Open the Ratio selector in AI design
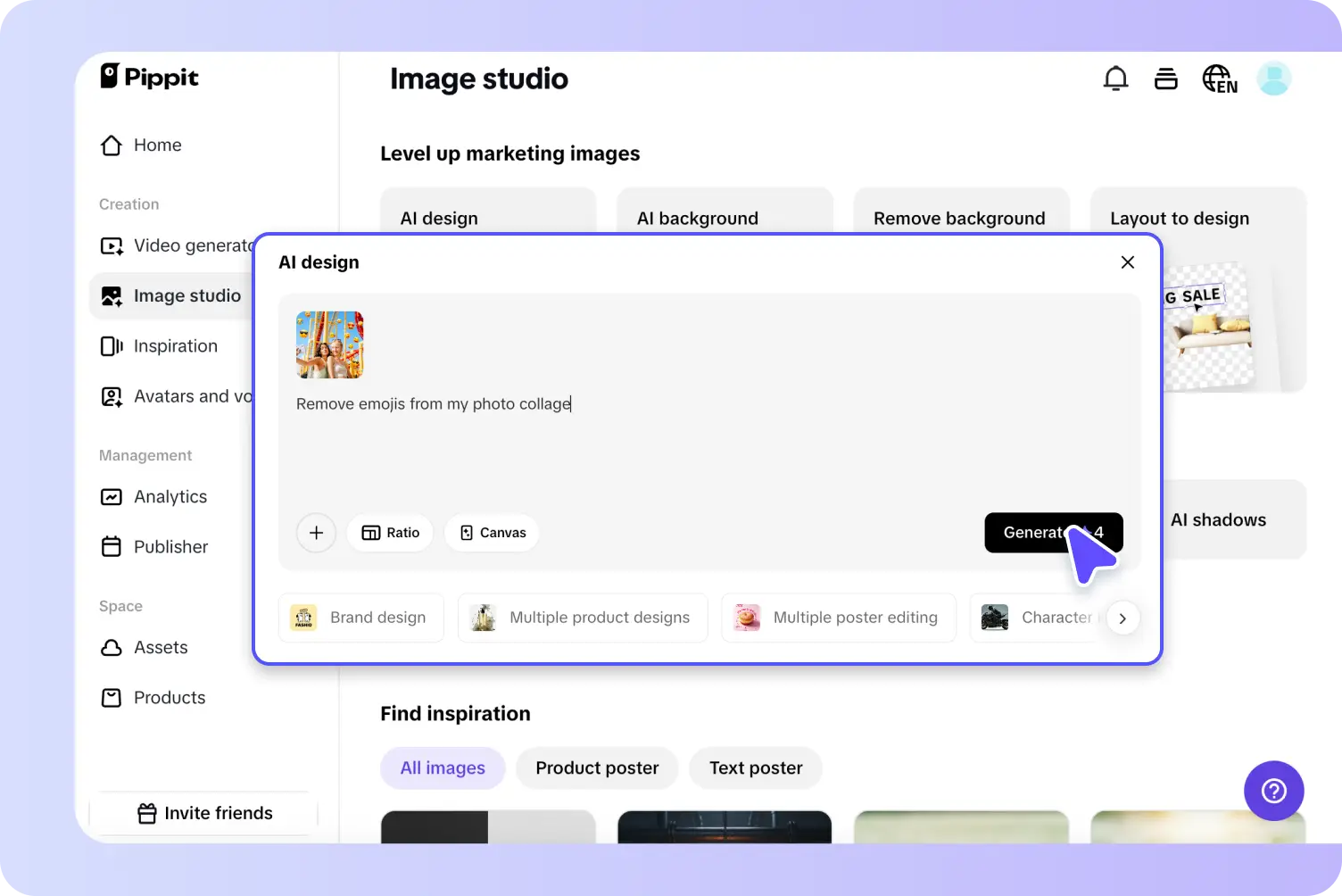 pyautogui.click(x=390, y=533)
